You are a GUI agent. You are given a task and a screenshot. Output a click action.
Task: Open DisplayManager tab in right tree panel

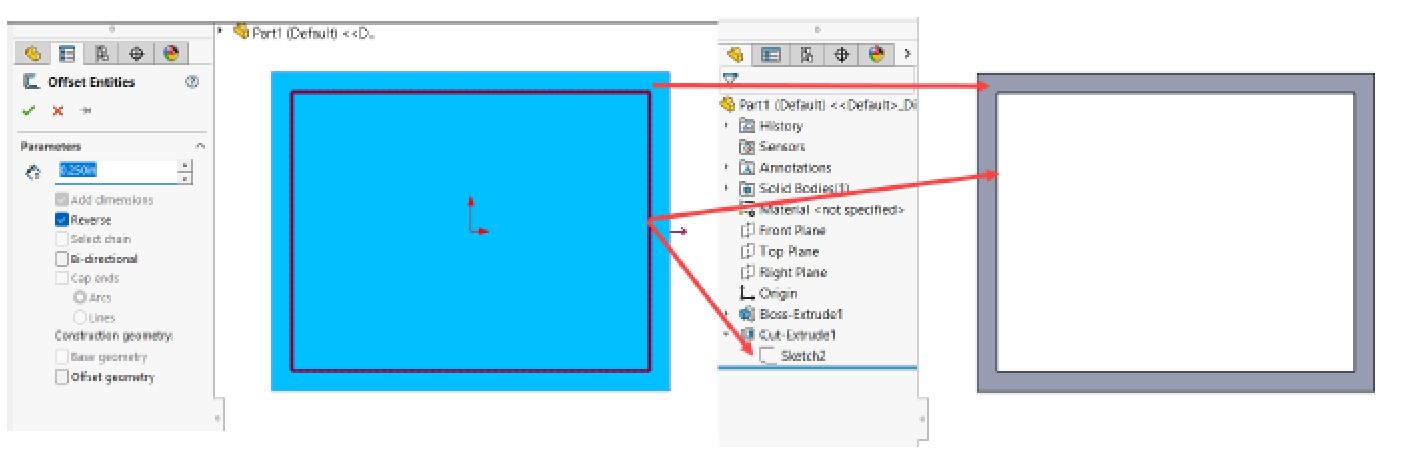coord(876,54)
